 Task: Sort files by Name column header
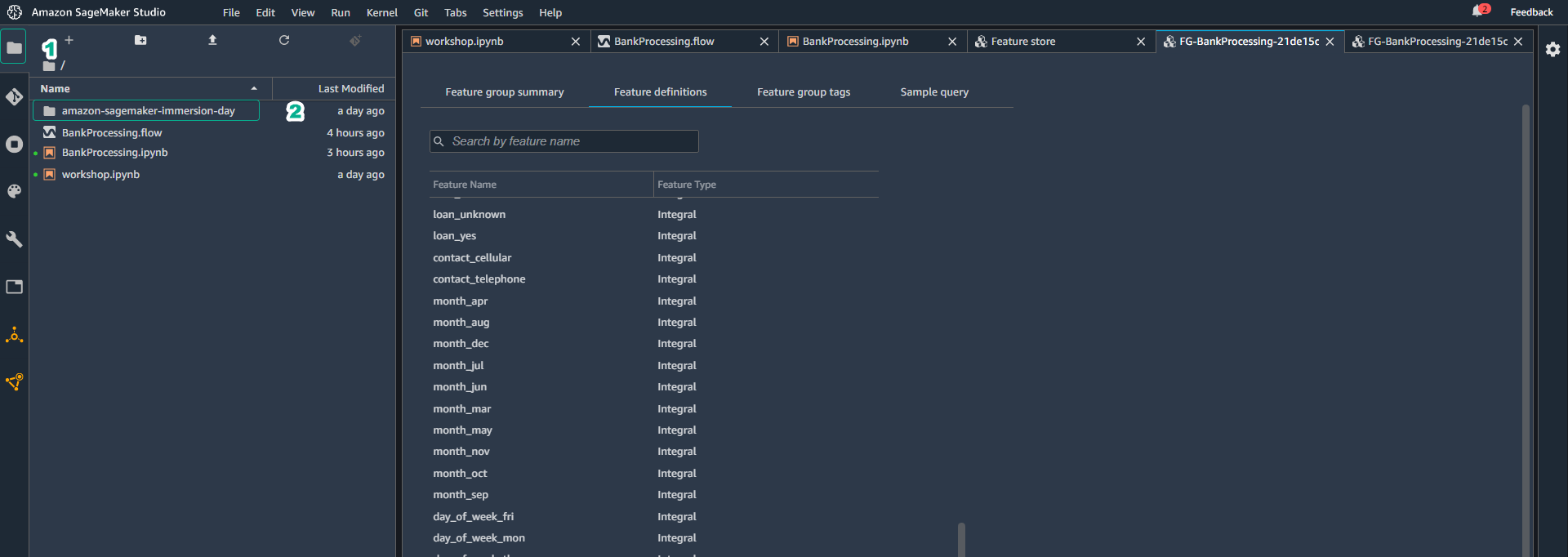[150, 88]
